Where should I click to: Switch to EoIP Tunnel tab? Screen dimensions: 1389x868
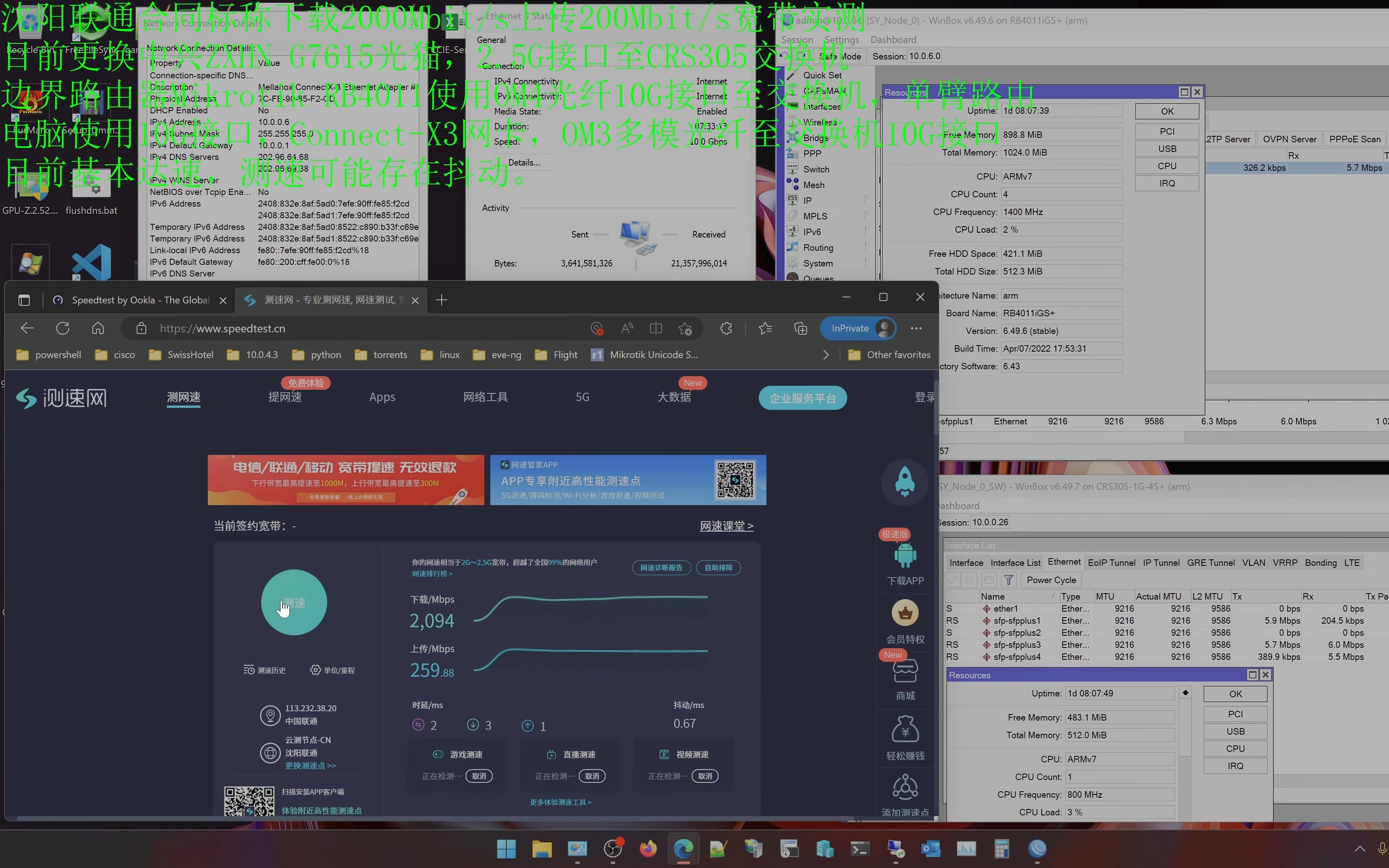[x=1111, y=563]
